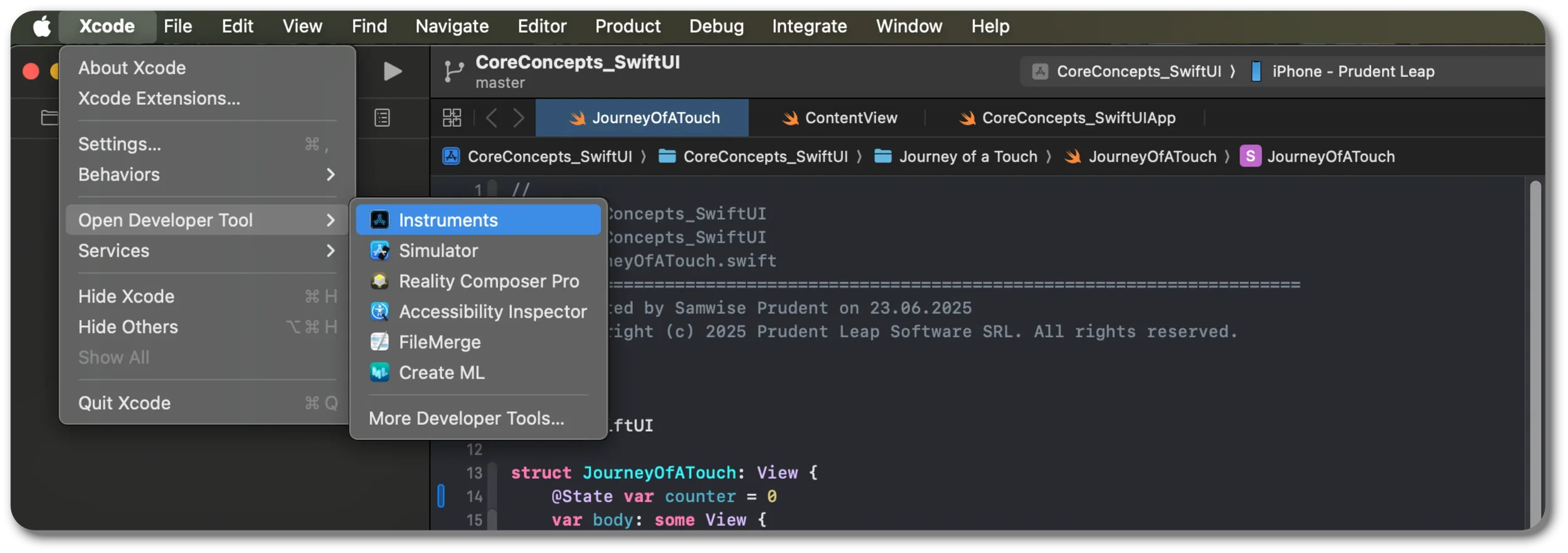1568x553 pixels.
Task: Click the blue change marker at line 14
Action: pyautogui.click(x=441, y=496)
